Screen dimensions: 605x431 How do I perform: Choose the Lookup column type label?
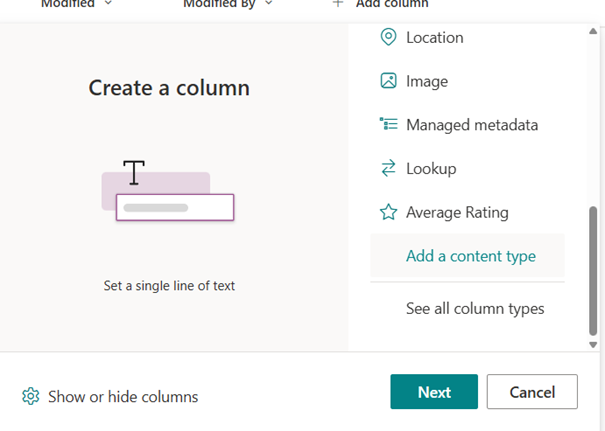click(x=431, y=169)
